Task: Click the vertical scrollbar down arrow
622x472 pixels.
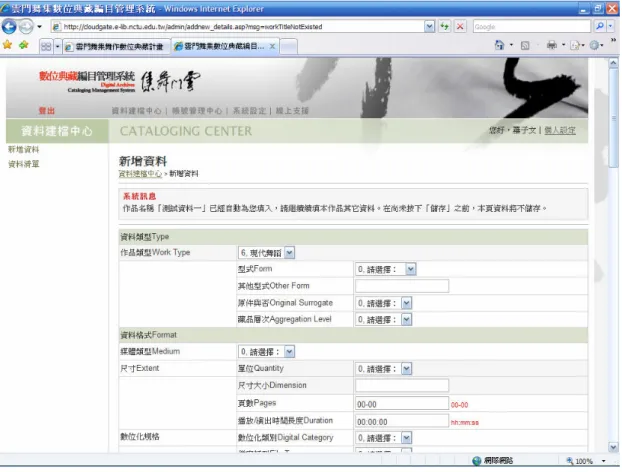Action: click(613, 447)
